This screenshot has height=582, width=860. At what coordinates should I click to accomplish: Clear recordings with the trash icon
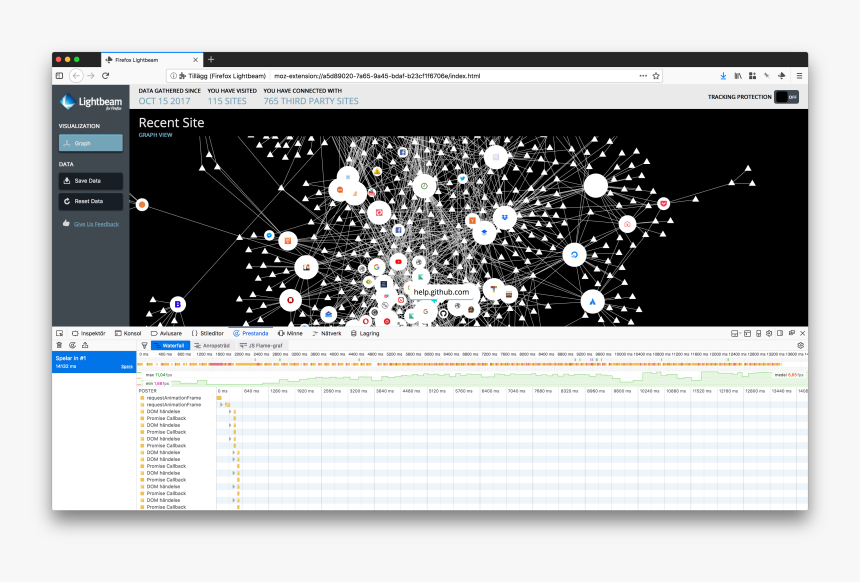[x=59, y=345]
